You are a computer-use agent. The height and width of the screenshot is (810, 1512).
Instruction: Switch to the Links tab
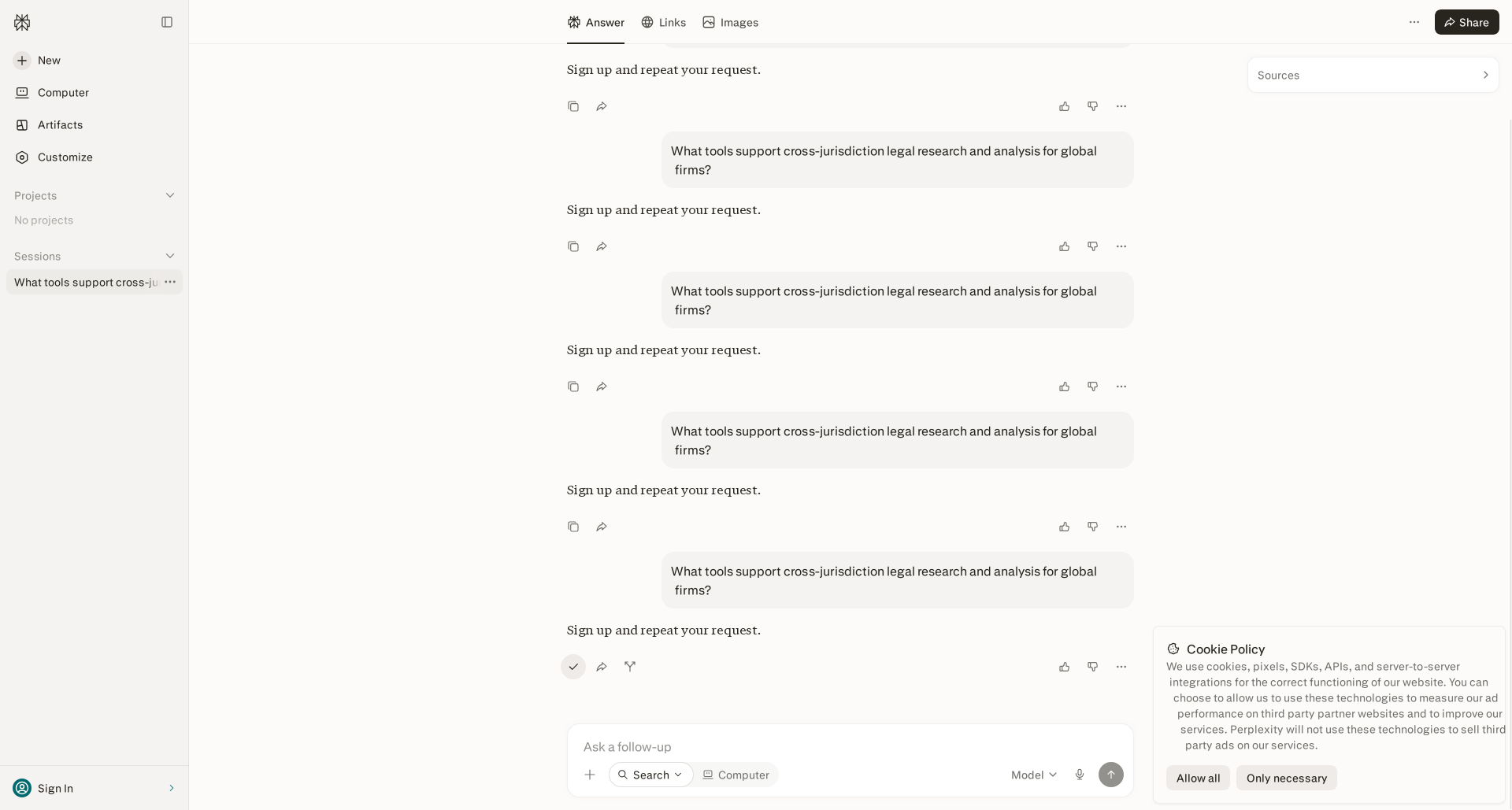663,22
